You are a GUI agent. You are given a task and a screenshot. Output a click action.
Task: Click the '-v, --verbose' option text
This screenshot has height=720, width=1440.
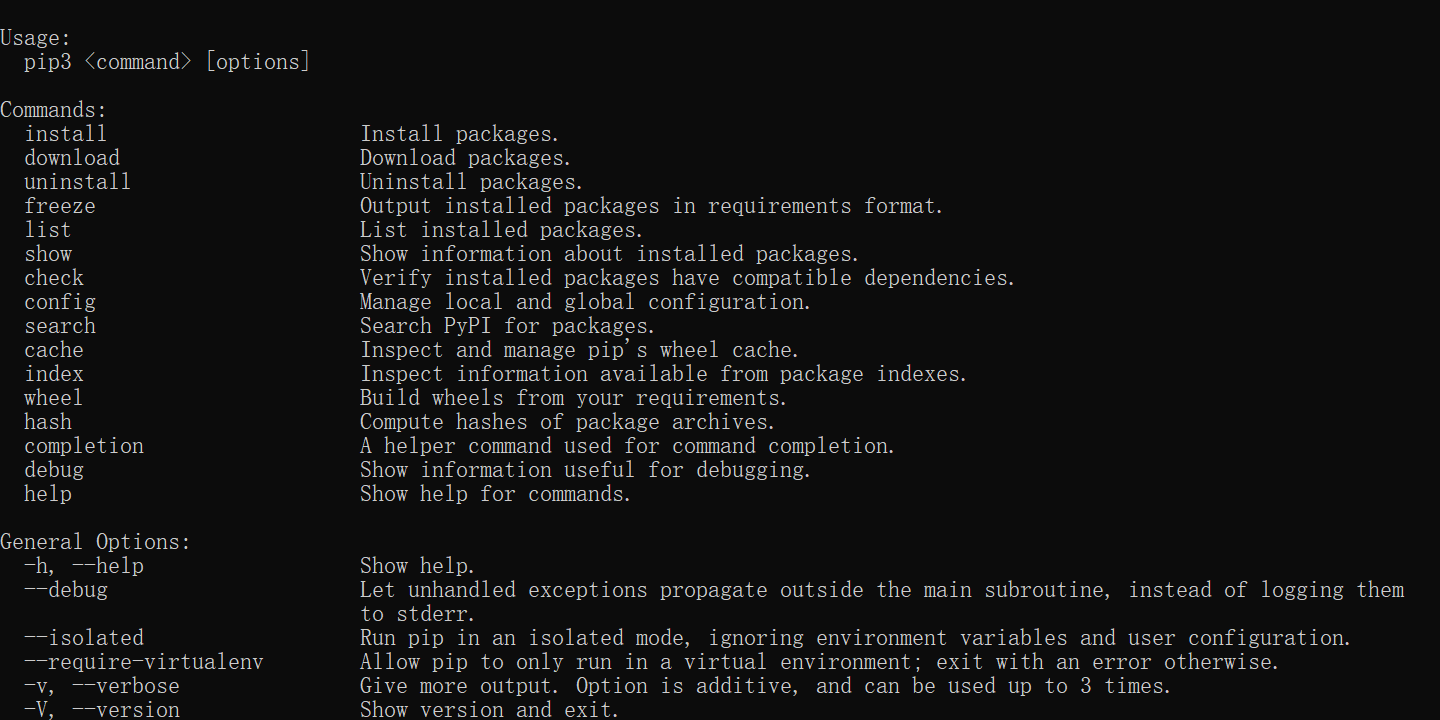[102, 686]
